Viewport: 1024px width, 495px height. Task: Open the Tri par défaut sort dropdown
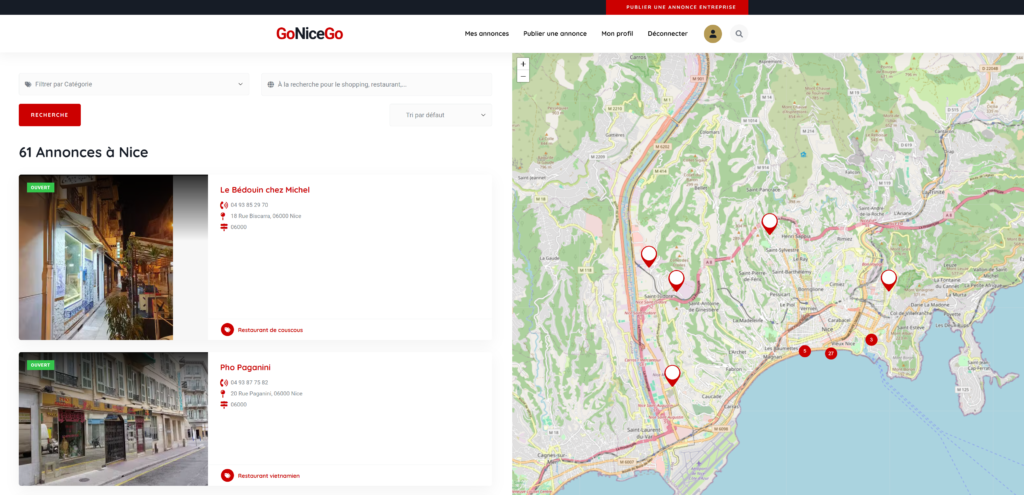[440, 115]
